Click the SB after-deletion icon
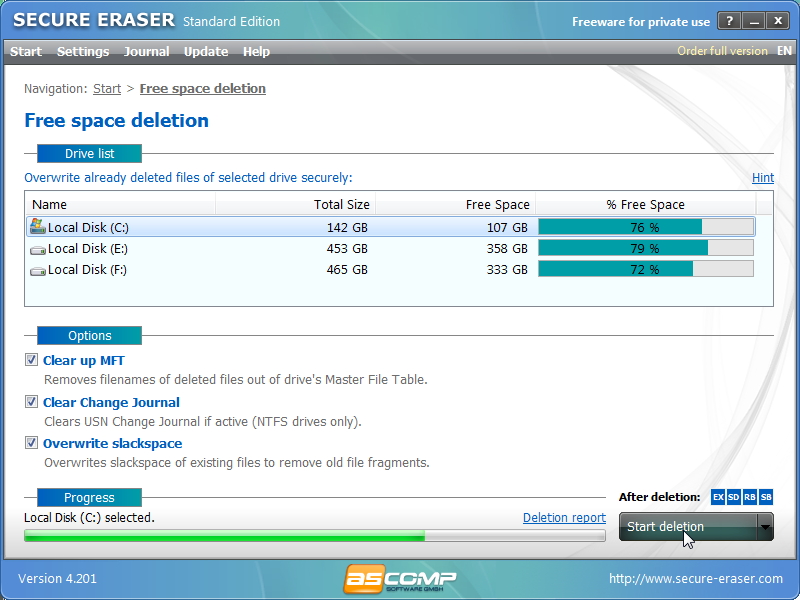The height and width of the screenshot is (600, 800). (x=766, y=497)
